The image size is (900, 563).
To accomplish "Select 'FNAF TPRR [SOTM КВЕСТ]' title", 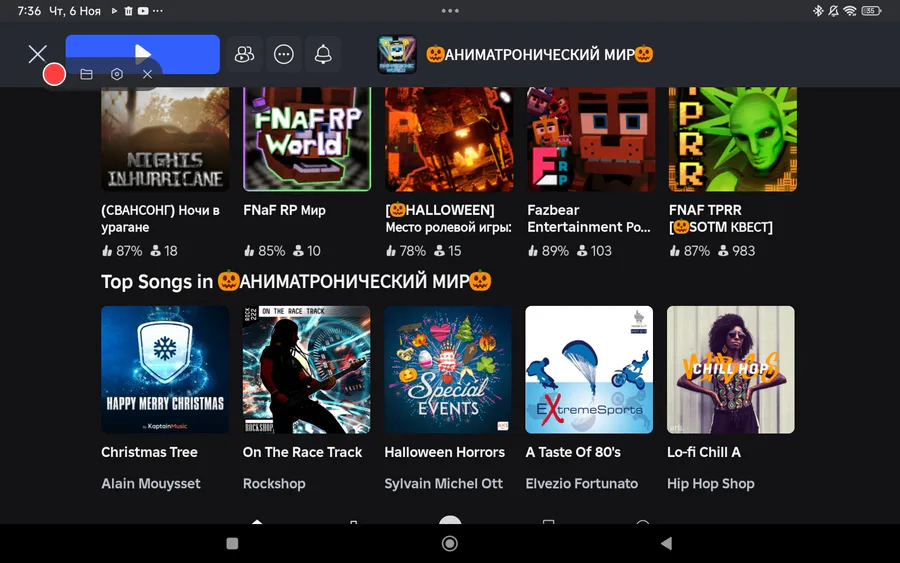I will [721, 219].
